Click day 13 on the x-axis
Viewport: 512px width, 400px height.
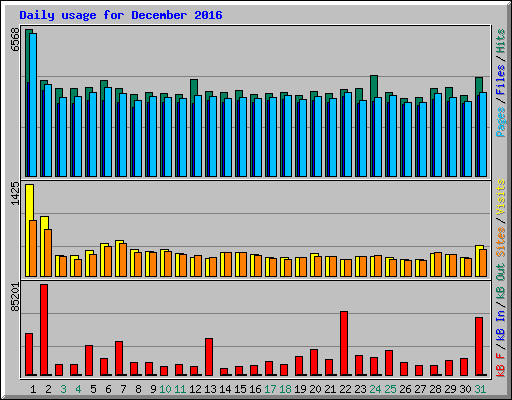tap(210, 389)
